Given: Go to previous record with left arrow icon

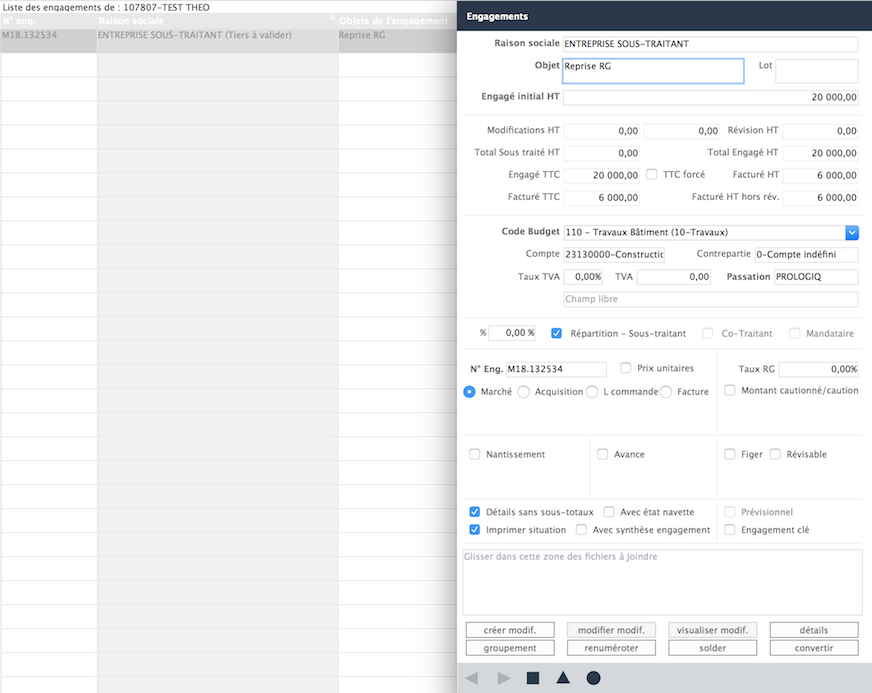Looking at the screenshot, I should [472, 678].
